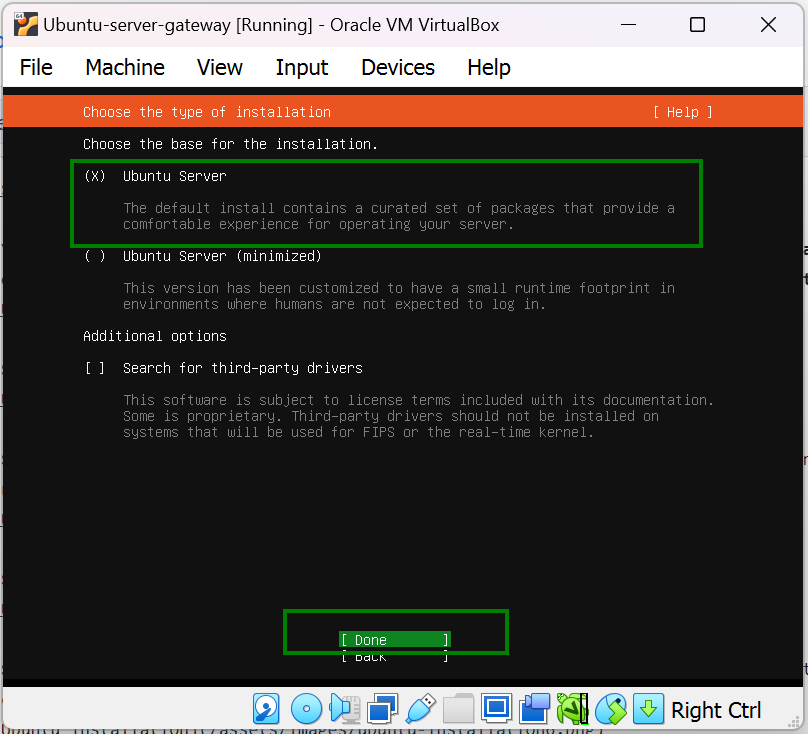Click the optical disk drive icon
This screenshot has width=808, height=734.
click(x=306, y=709)
